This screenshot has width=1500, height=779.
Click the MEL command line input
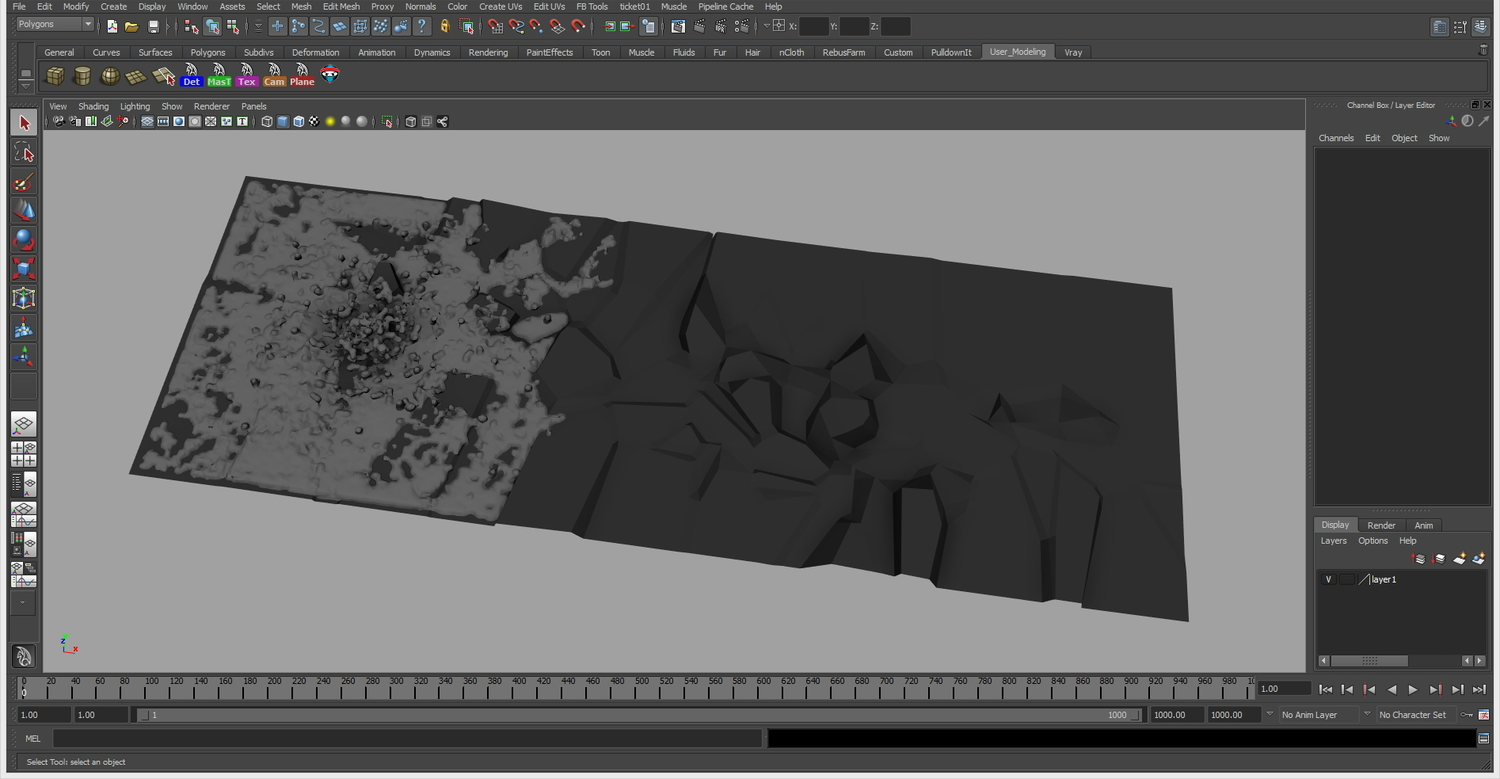[407, 739]
